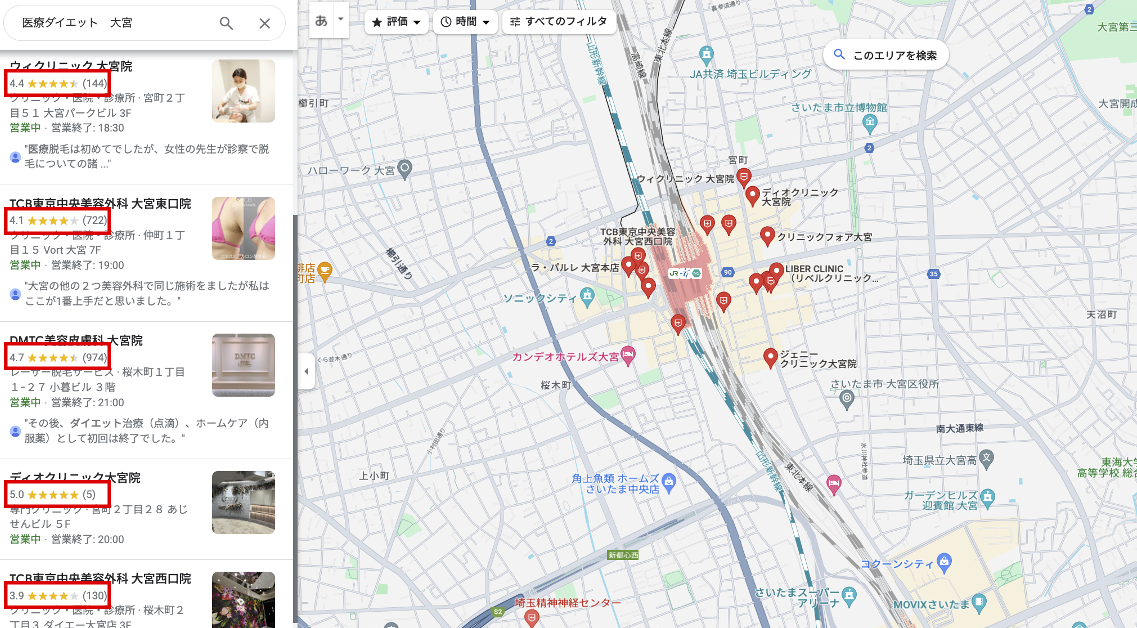Click LIBER CLINIC map pin

pyautogui.click(x=777, y=272)
